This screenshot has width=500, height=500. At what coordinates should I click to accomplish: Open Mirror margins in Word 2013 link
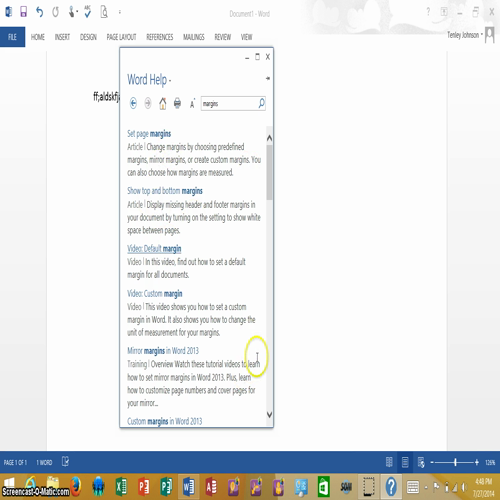[x=163, y=351]
